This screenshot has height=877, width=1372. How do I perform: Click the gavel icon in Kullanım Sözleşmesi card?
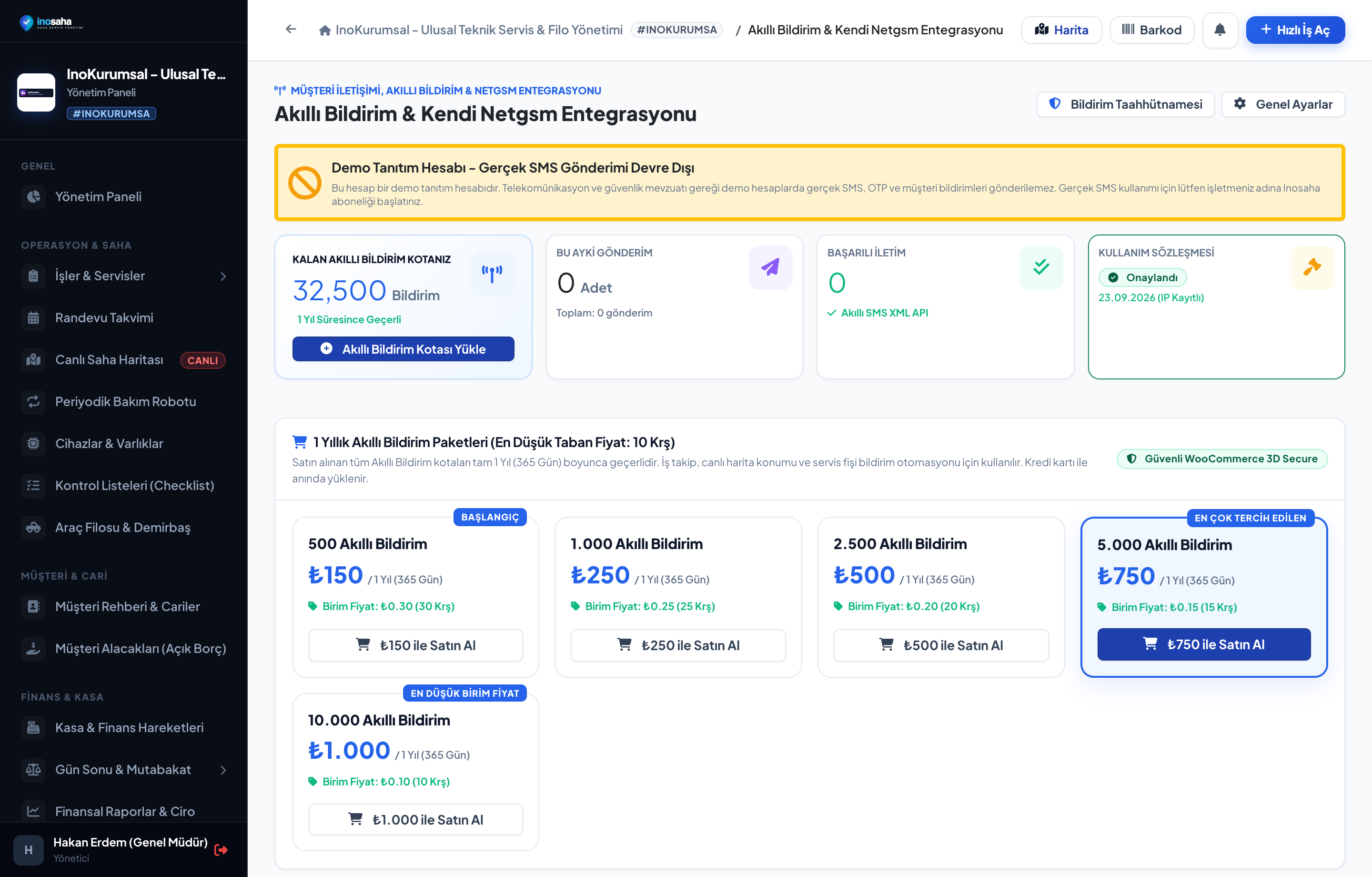click(x=1311, y=267)
